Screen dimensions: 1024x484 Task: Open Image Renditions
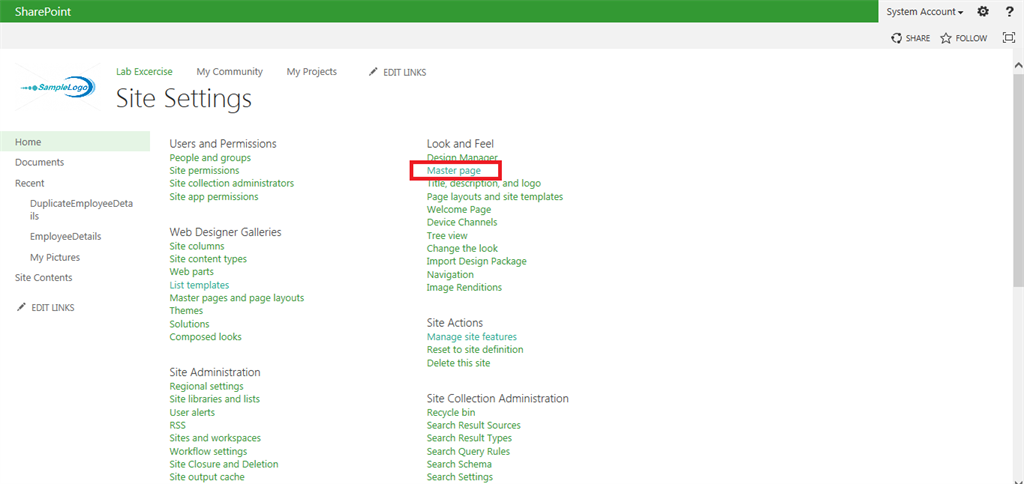click(464, 287)
